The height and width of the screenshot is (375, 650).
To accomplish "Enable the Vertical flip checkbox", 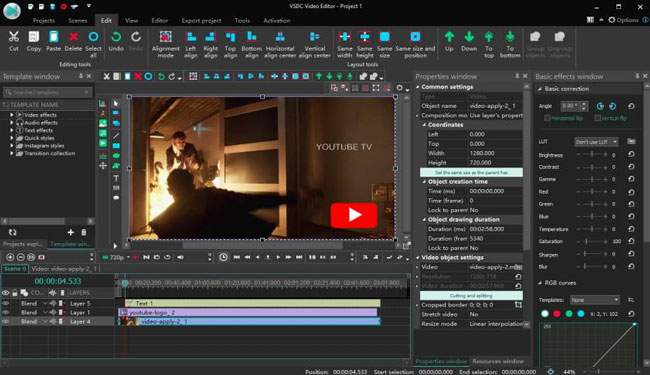I will point(597,118).
